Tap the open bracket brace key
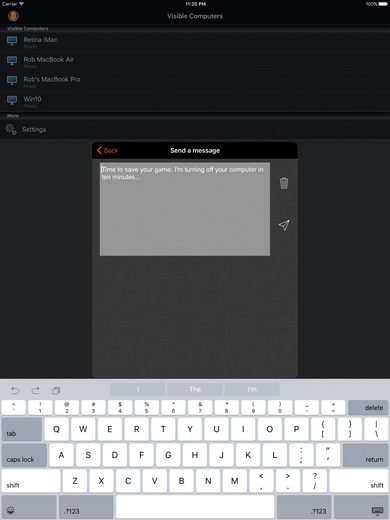This screenshot has width=390, height=520. click(x=323, y=429)
